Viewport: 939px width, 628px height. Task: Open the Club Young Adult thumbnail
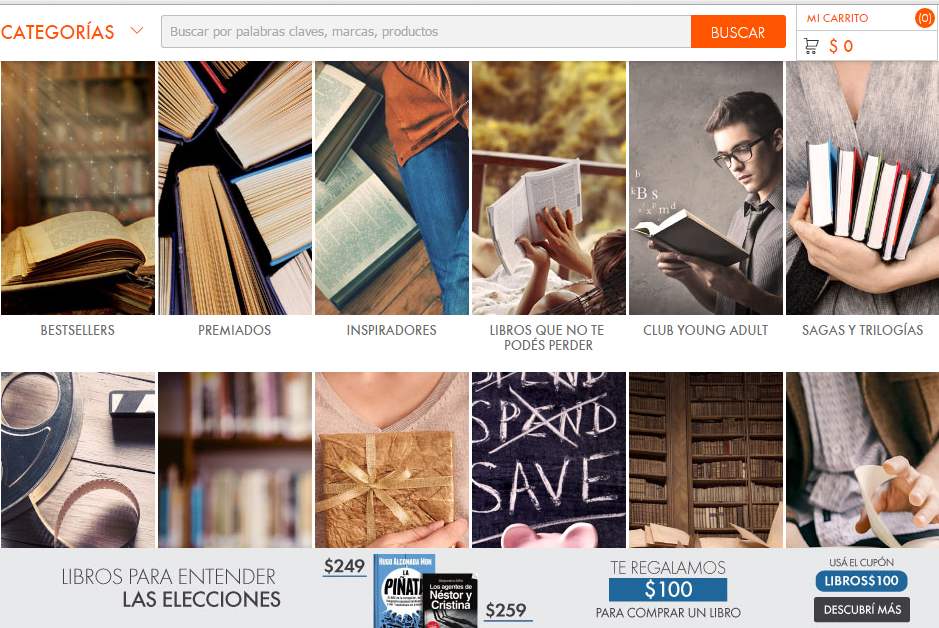[705, 188]
